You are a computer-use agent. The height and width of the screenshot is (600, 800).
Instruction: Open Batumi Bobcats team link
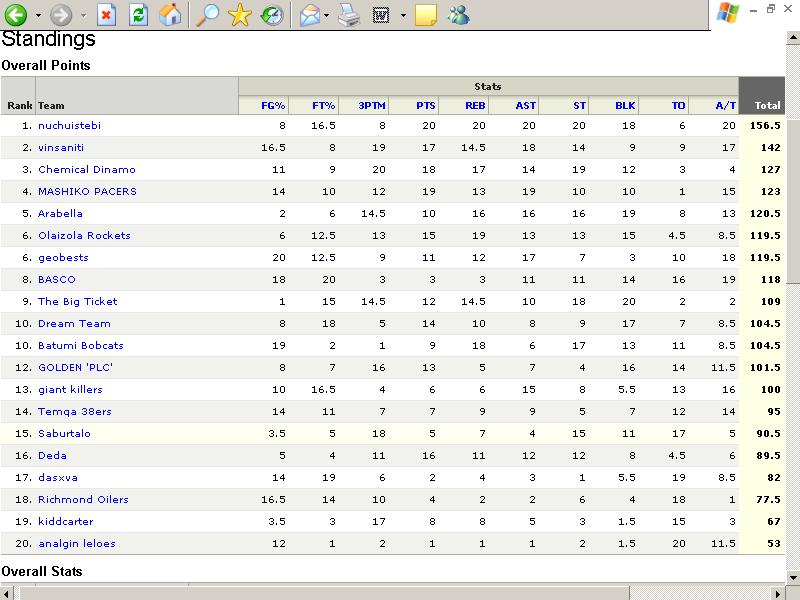pyautogui.click(x=81, y=345)
